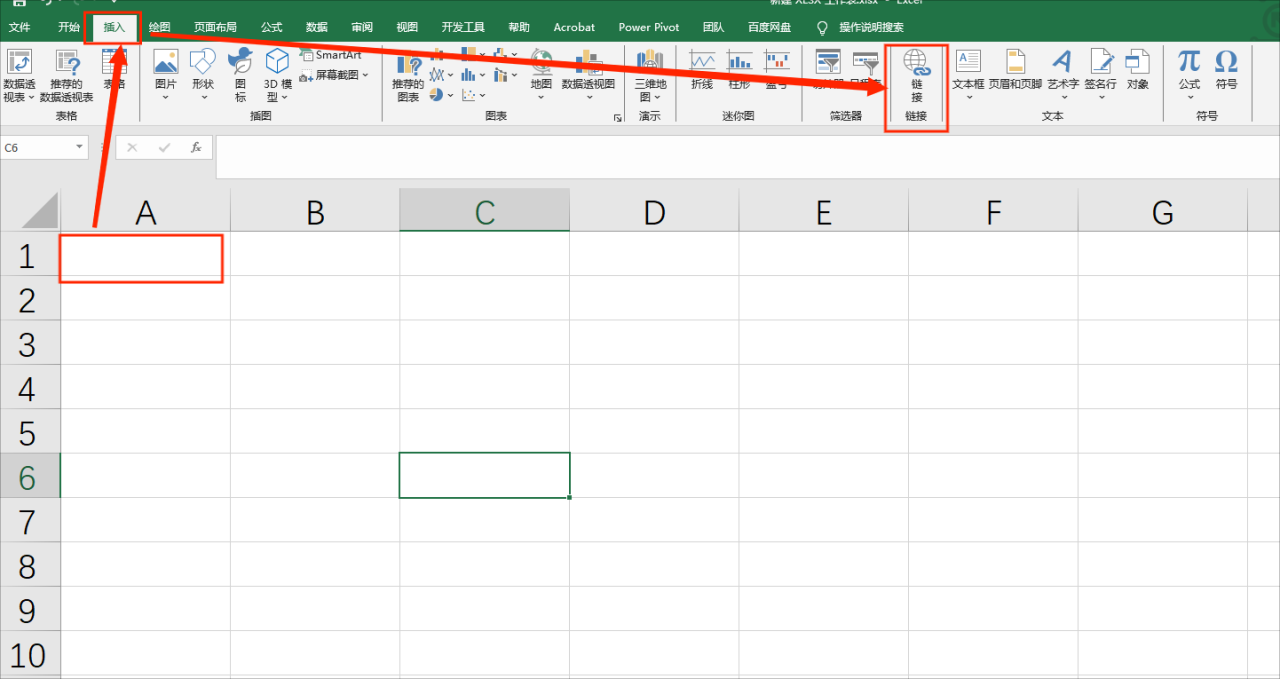Click the hierarchy treemap chart icon
This screenshot has height=679, width=1280.
click(x=468, y=55)
